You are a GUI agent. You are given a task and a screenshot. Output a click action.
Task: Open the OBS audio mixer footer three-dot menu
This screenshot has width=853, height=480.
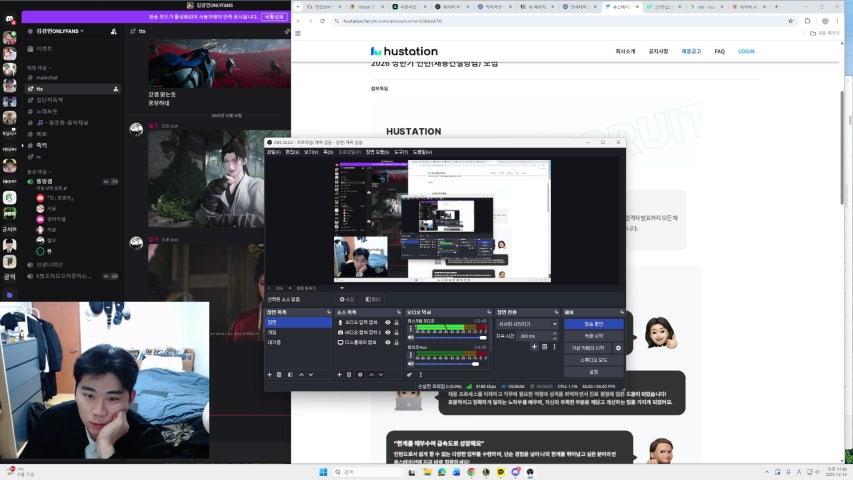point(420,374)
